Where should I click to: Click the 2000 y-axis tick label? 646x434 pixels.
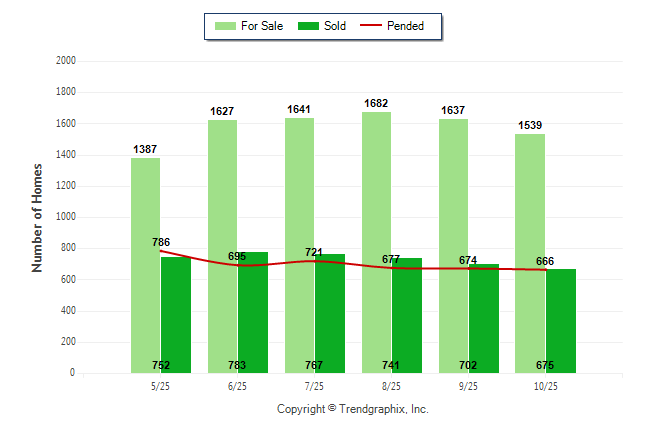[66, 61]
